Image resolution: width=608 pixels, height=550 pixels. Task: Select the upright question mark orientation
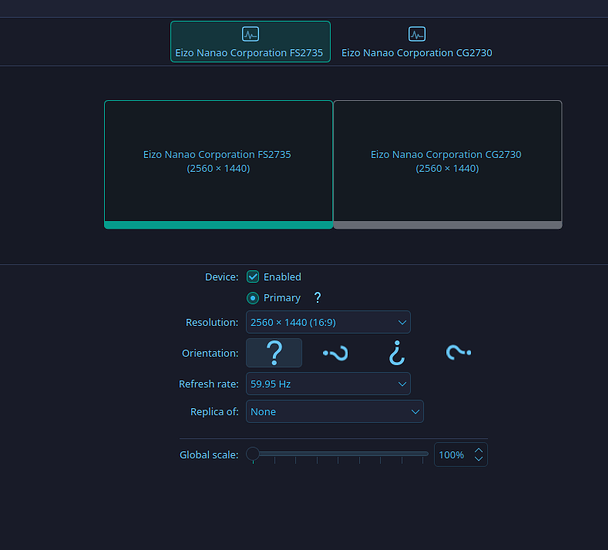tap(273, 353)
